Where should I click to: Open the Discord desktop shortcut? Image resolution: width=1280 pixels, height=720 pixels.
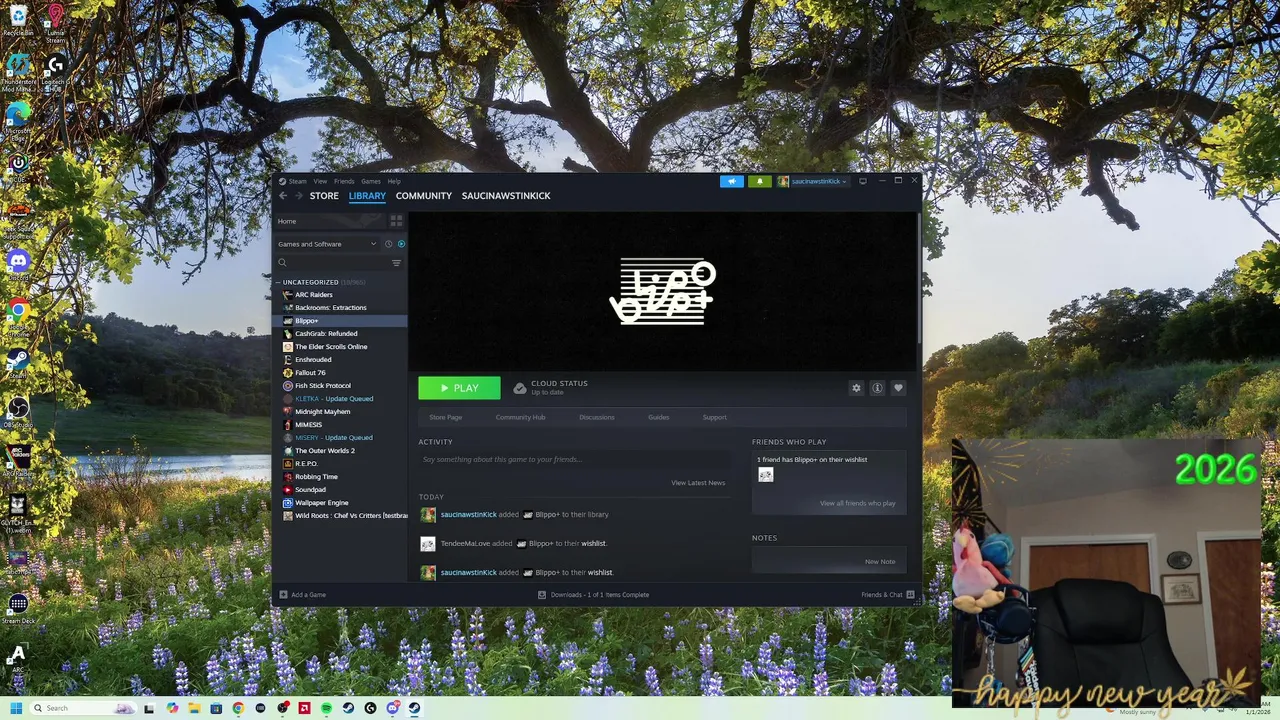18,263
